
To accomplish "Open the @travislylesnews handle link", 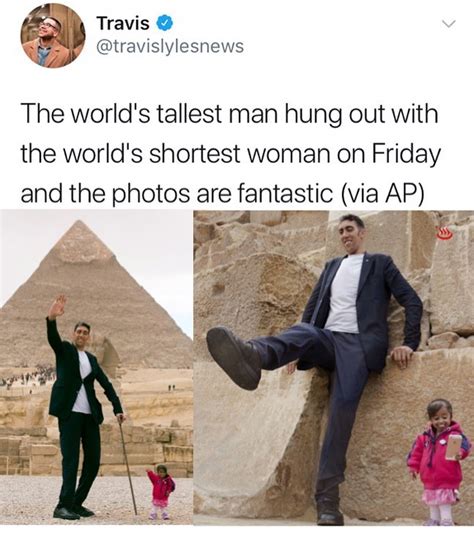I will tap(170, 46).
